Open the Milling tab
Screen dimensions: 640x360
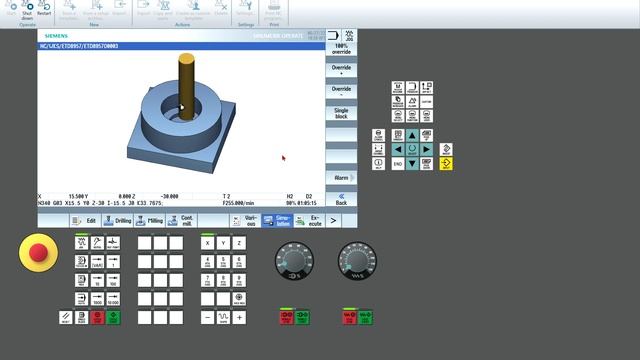149,221
